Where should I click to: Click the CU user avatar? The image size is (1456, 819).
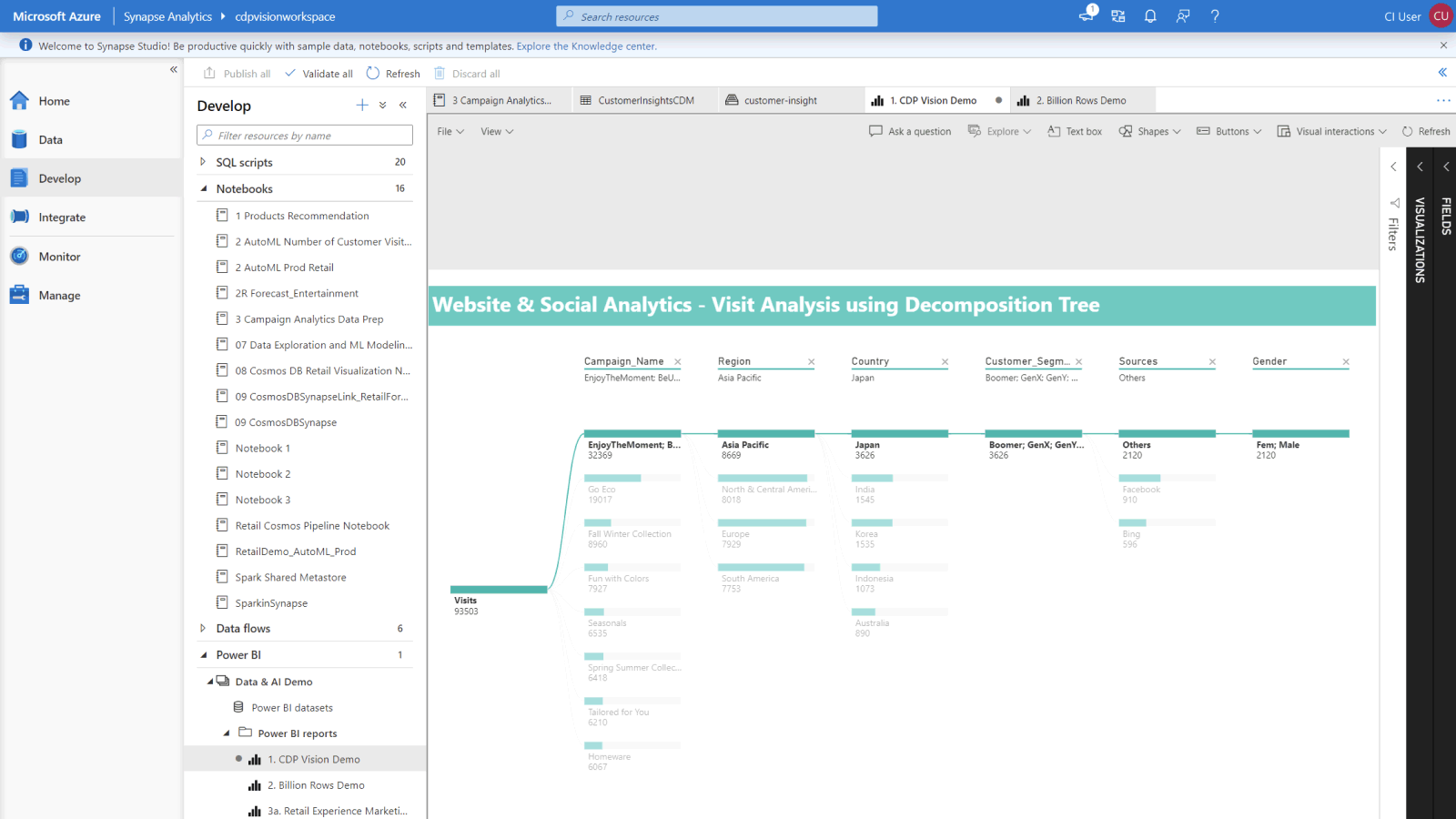coord(1441,16)
